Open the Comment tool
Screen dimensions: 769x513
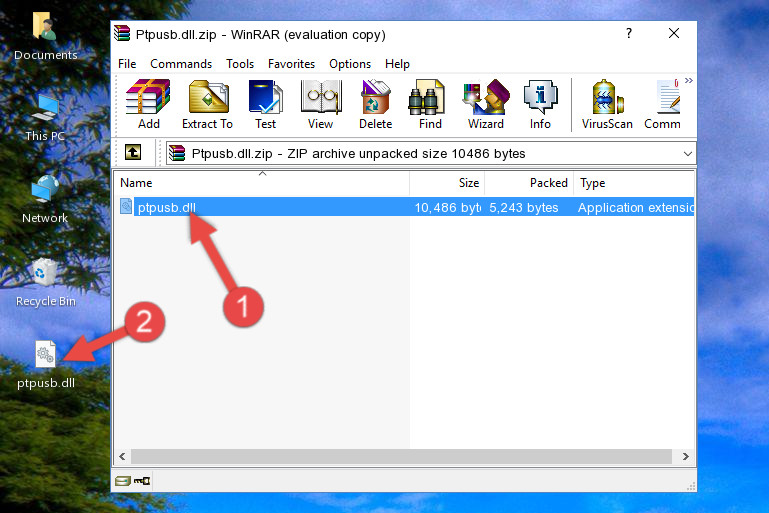(x=663, y=104)
